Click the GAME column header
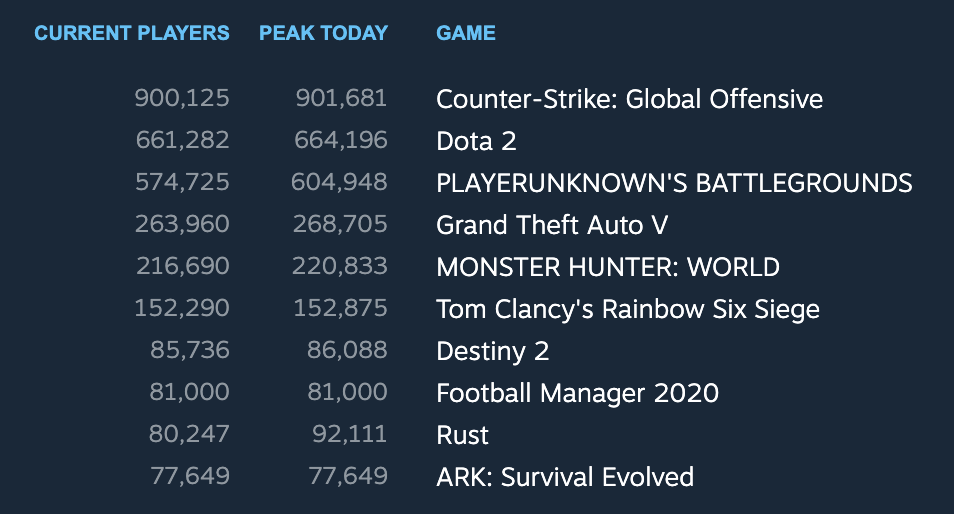The height and width of the screenshot is (514, 954). pos(466,33)
